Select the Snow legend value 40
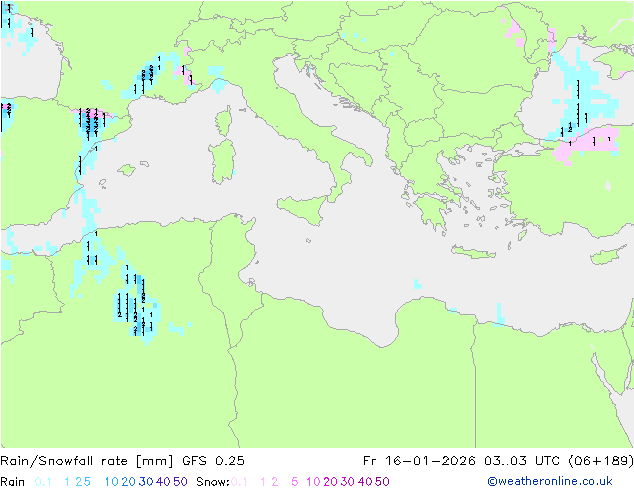Screen dimensions: 634x490 (365, 482)
